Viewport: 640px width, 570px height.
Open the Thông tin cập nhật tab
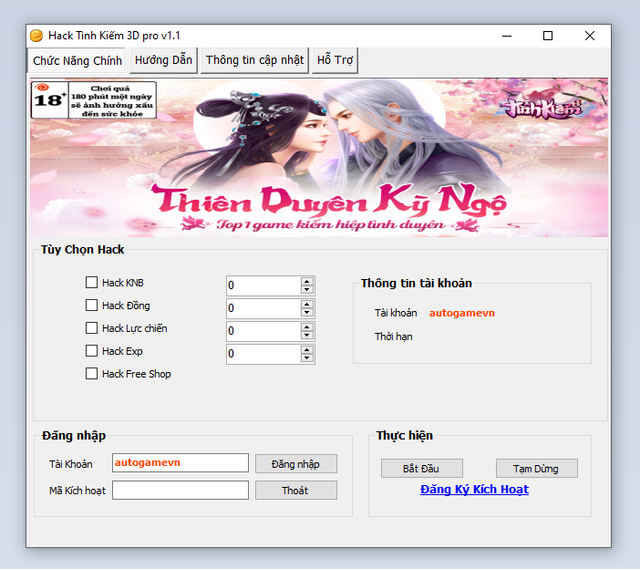pos(255,60)
